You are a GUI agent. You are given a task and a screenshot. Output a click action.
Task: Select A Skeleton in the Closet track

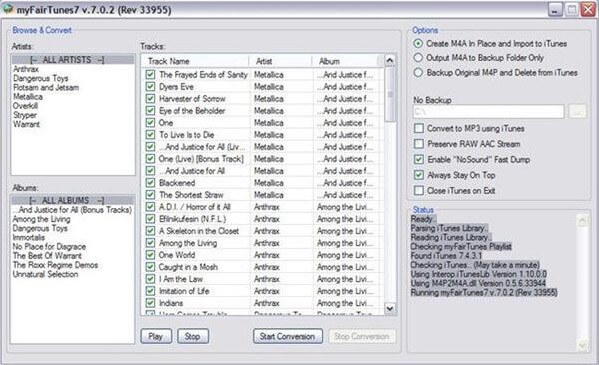(x=262, y=231)
